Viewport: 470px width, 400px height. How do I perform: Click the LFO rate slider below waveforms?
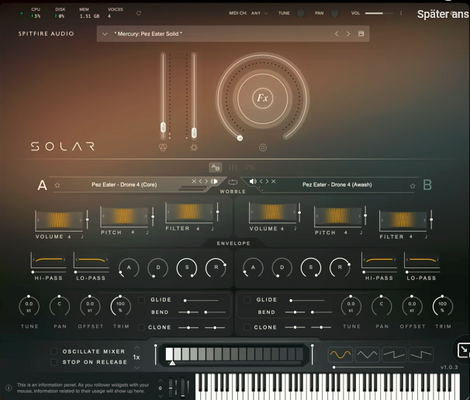click(x=368, y=367)
